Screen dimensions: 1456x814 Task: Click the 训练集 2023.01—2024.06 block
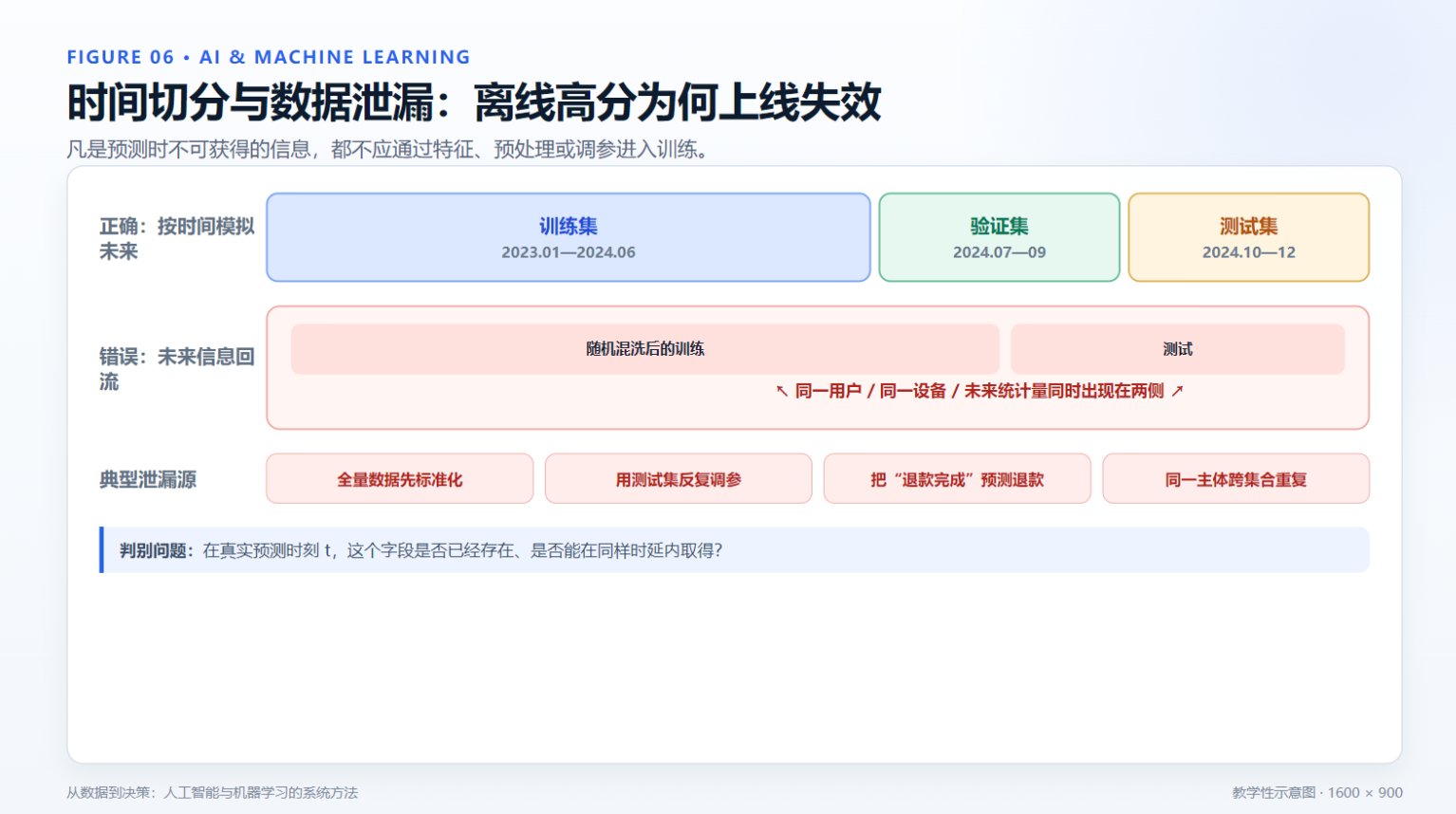569,237
